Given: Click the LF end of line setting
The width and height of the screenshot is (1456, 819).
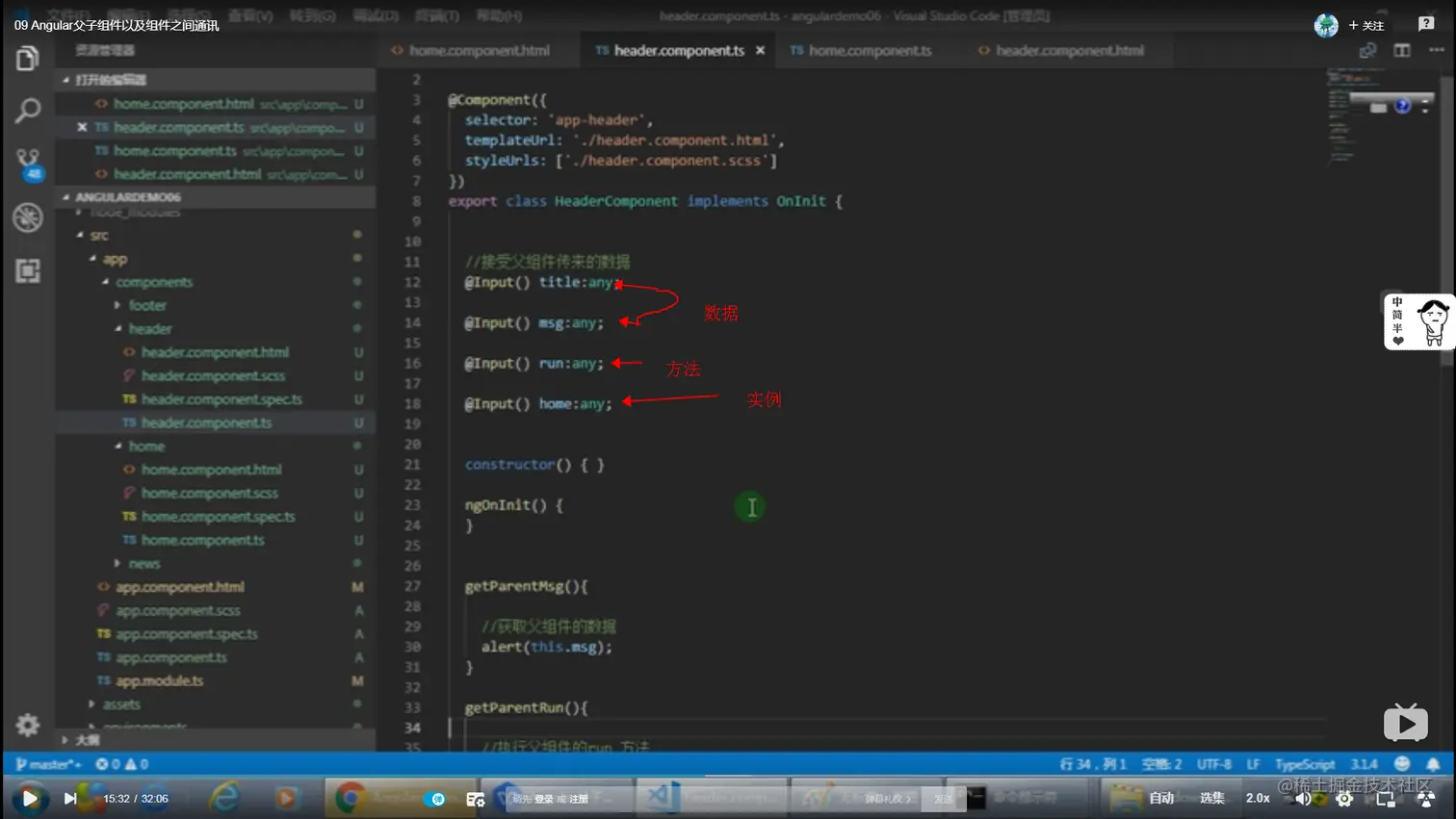Looking at the screenshot, I should click(1253, 764).
